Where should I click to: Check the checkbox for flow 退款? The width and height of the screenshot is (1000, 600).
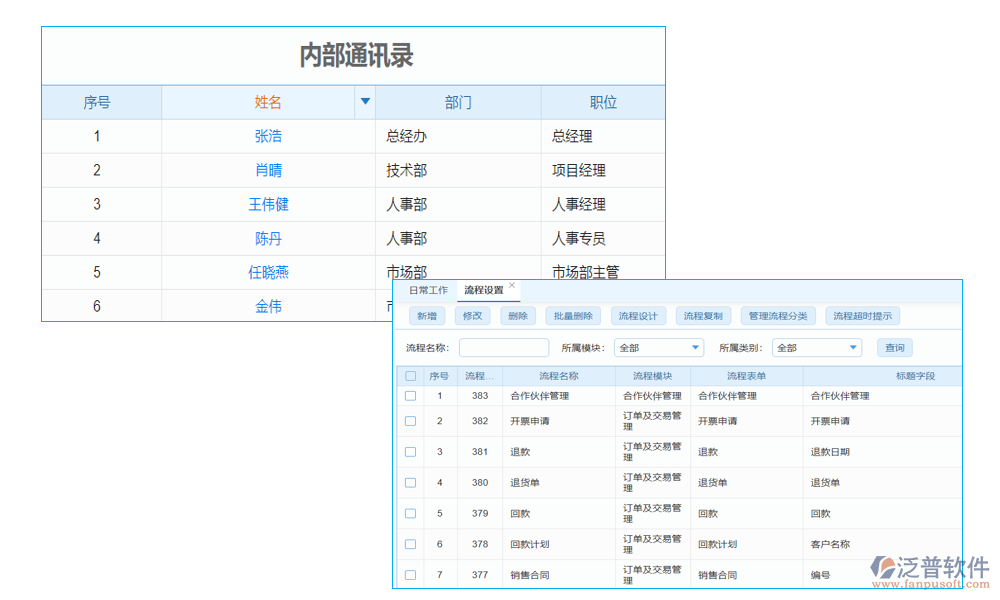click(410, 451)
